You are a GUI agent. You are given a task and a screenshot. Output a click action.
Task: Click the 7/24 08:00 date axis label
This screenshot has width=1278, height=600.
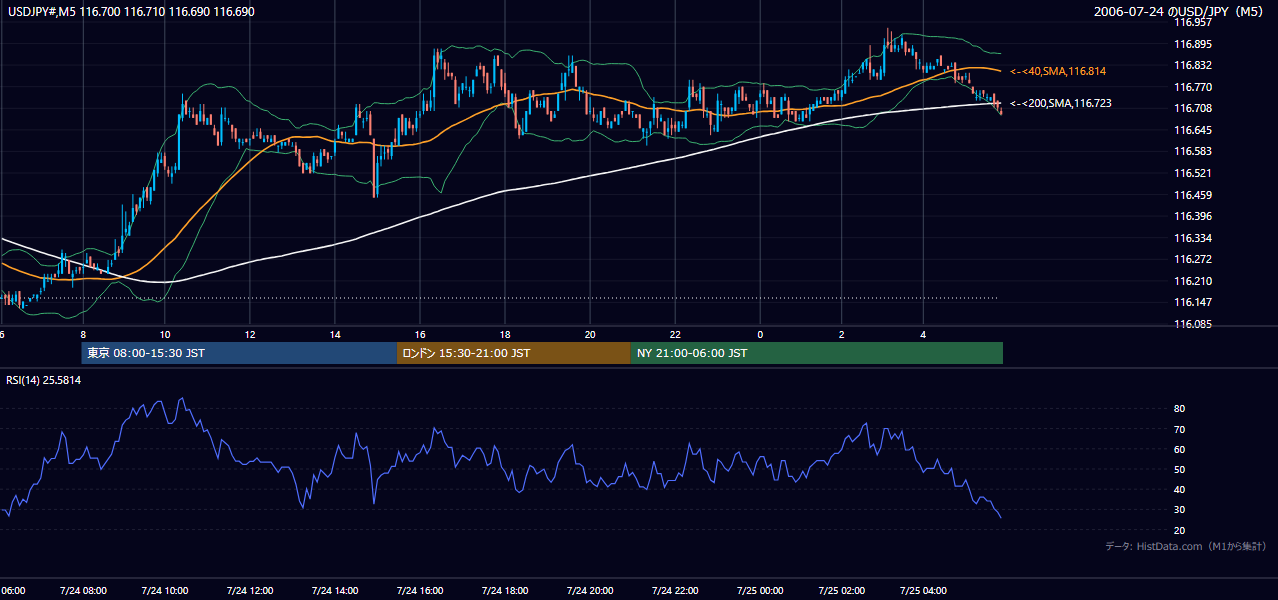click(85, 590)
